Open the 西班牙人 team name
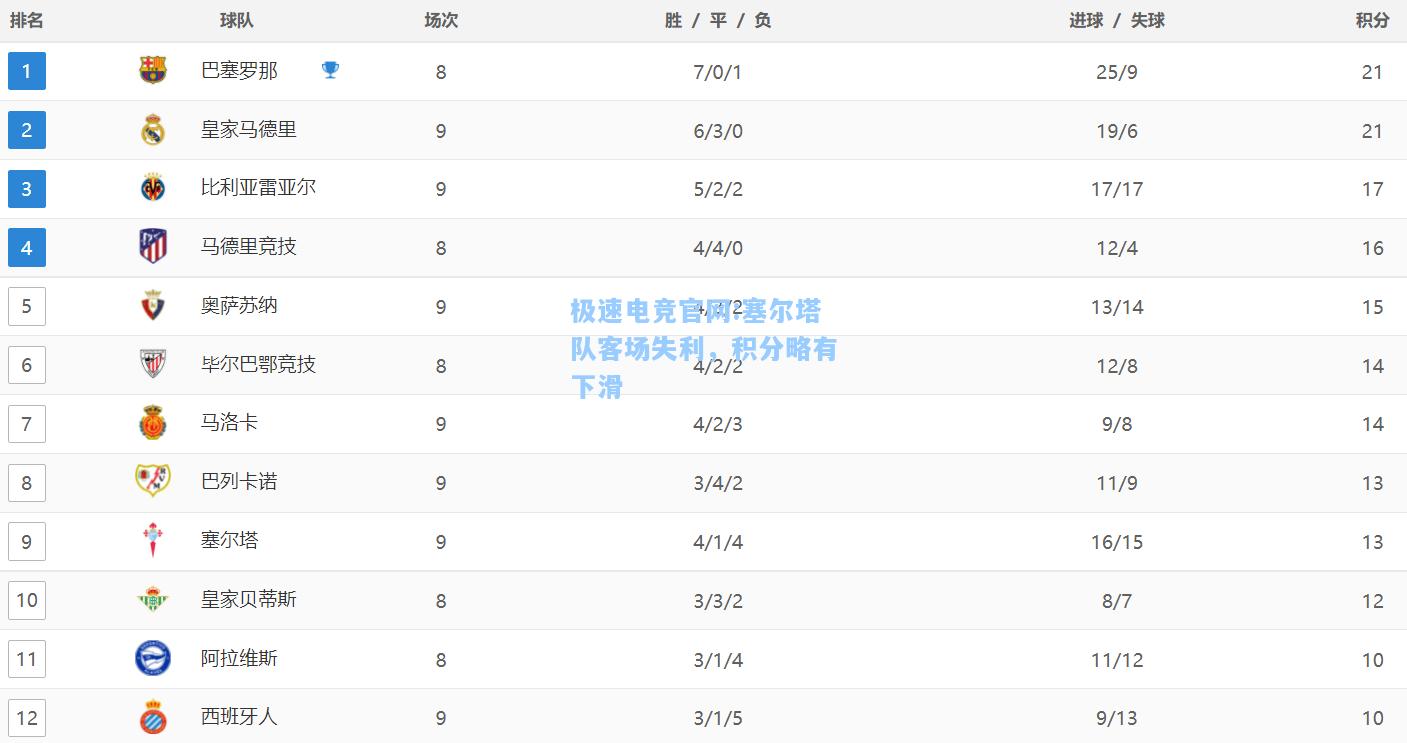 (239, 716)
